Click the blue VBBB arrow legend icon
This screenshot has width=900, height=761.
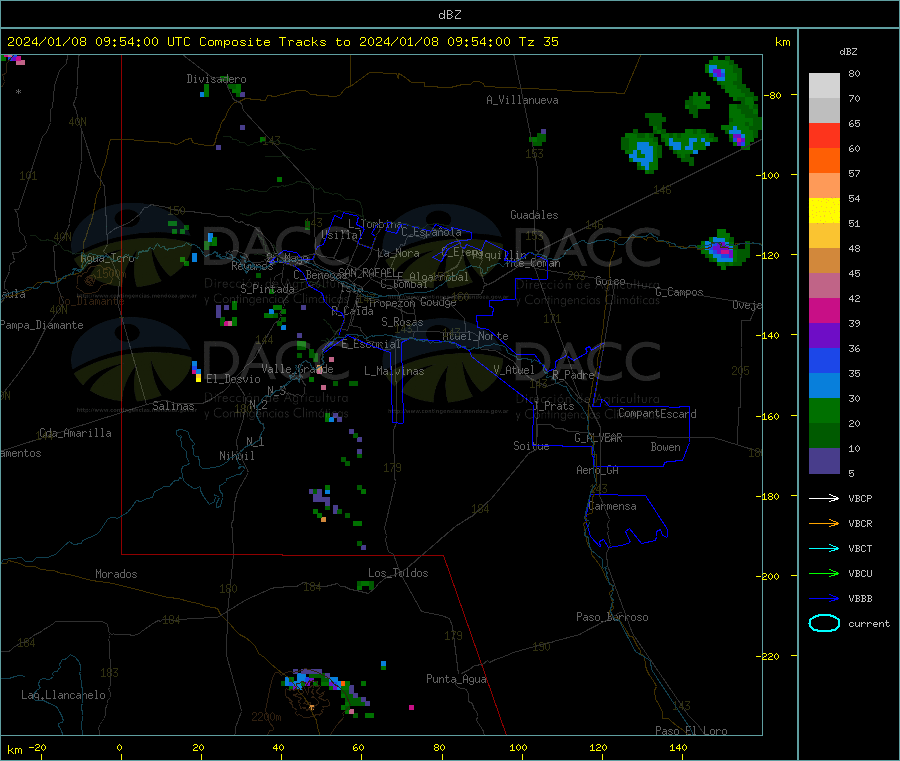coord(824,599)
